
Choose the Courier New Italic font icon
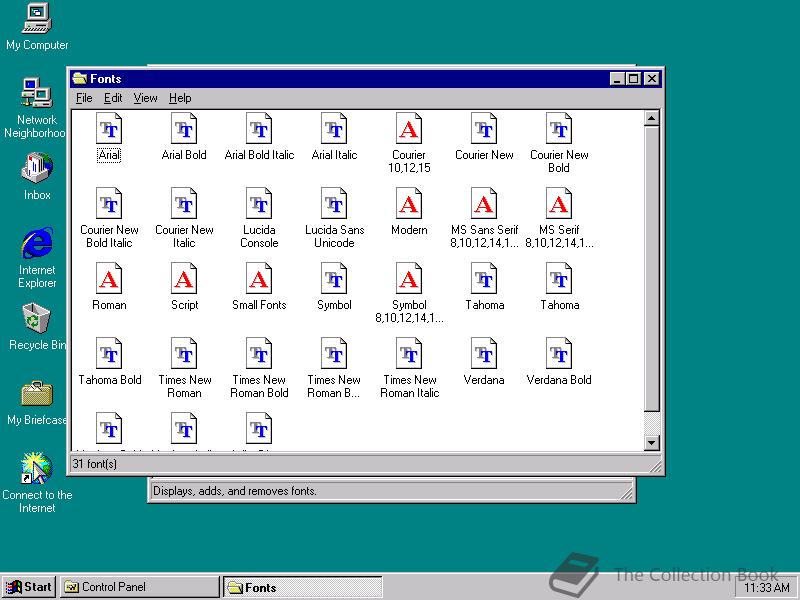pos(184,204)
